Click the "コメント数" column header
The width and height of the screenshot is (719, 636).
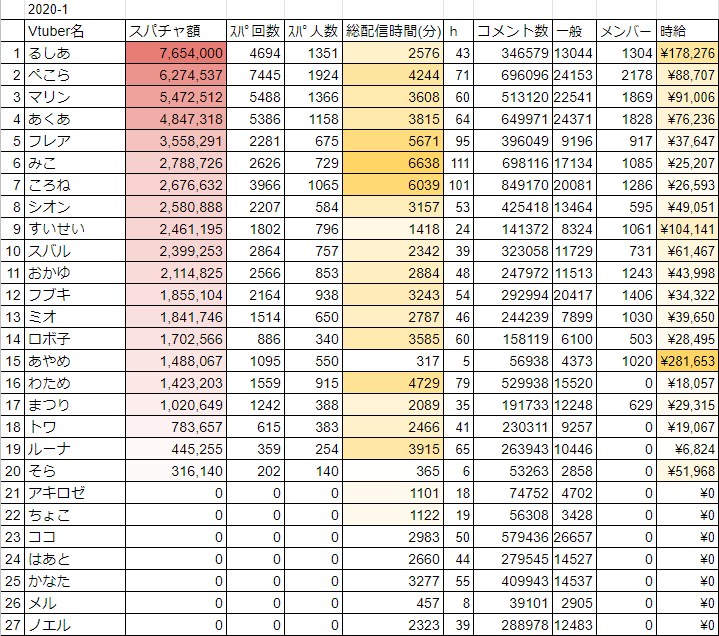click(x=512, y=31)
